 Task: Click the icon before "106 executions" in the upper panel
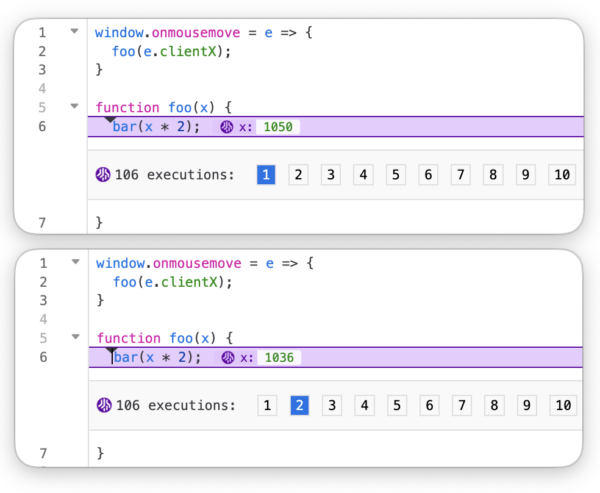[102, 175]
